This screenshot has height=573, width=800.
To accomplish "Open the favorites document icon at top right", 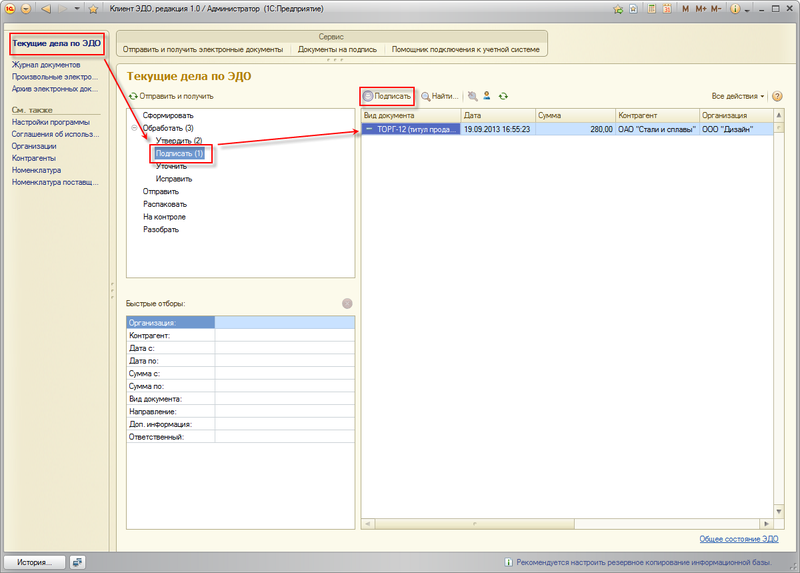I will click(633, 9).
